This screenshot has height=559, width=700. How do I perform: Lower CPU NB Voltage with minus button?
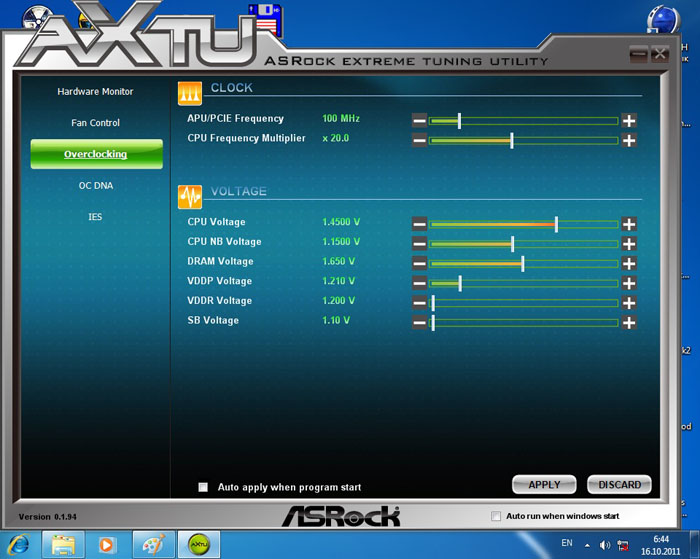tap(419, 244)
